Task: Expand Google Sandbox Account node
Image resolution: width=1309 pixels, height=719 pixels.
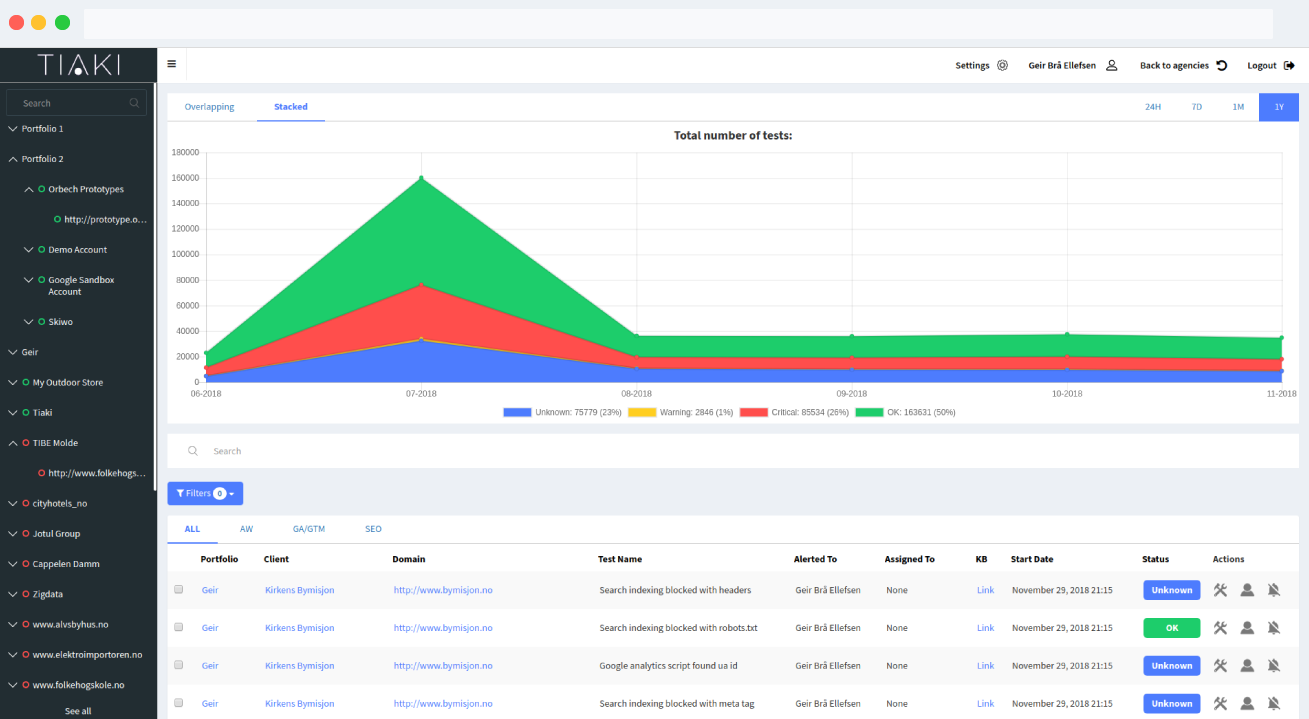Action: pyautogui.click(x=29, y=280)
